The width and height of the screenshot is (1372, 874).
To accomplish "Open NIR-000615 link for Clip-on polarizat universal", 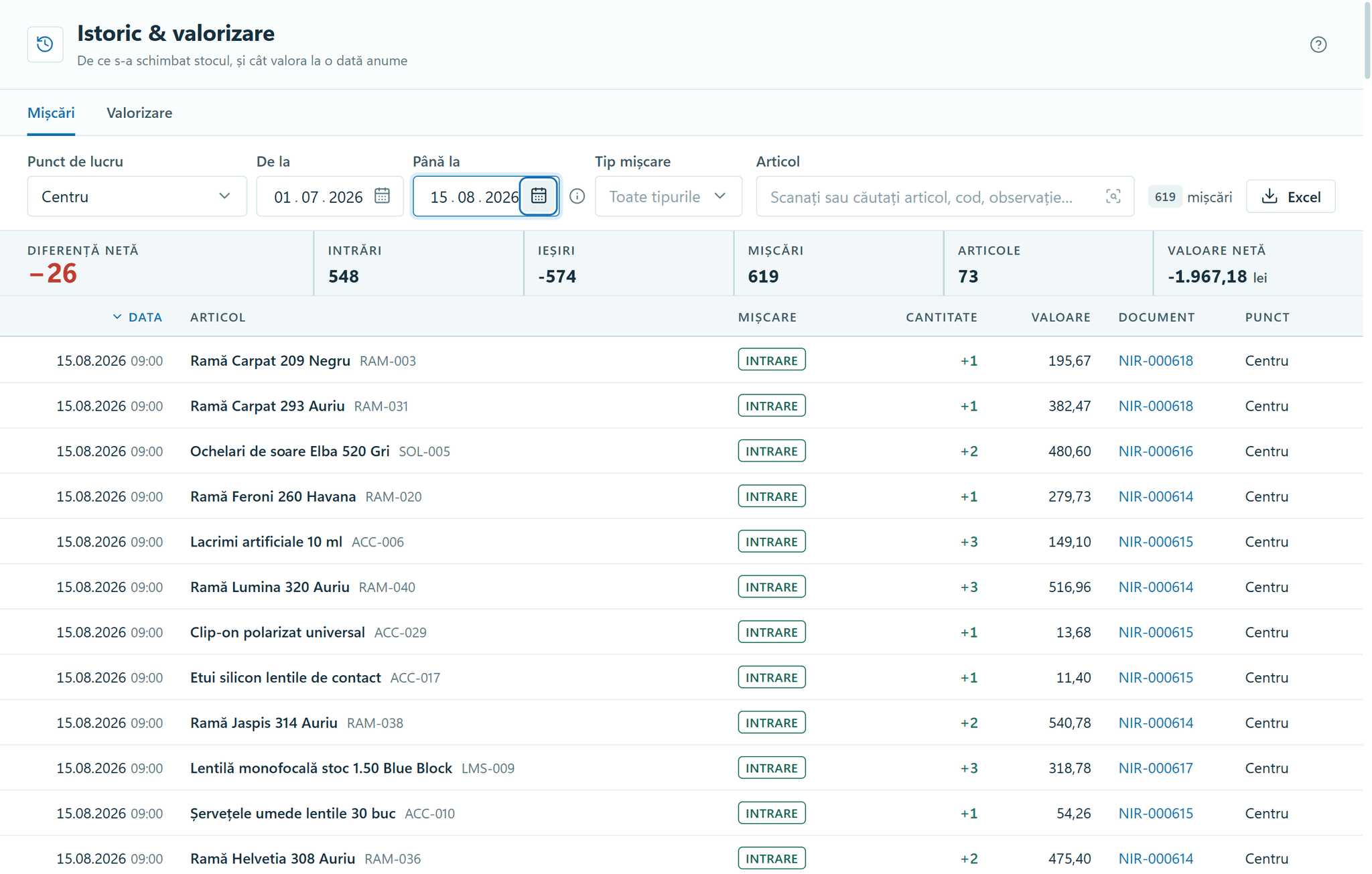I will [1156, 632].
